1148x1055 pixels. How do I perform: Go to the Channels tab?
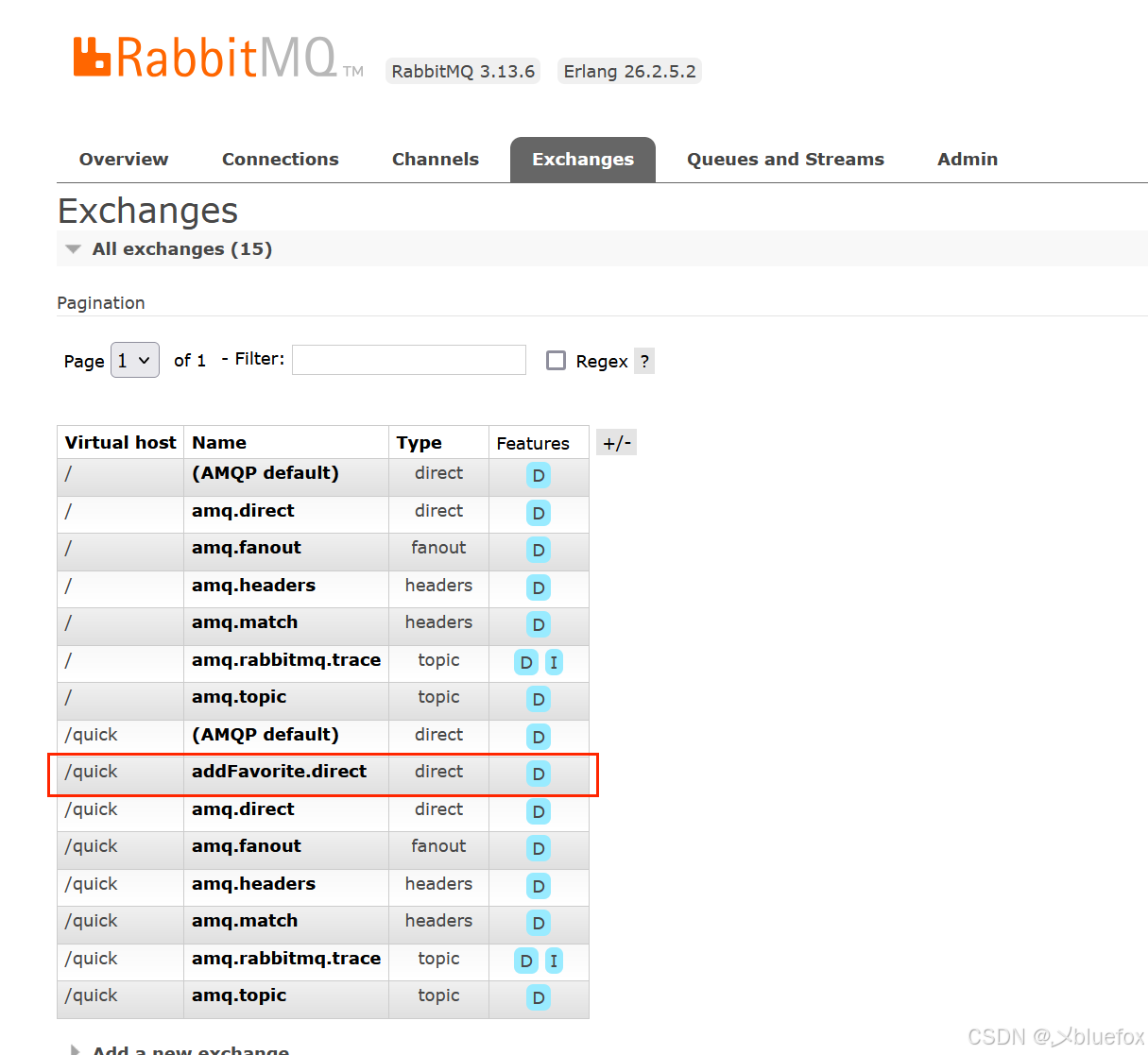[x=436, y=160]
